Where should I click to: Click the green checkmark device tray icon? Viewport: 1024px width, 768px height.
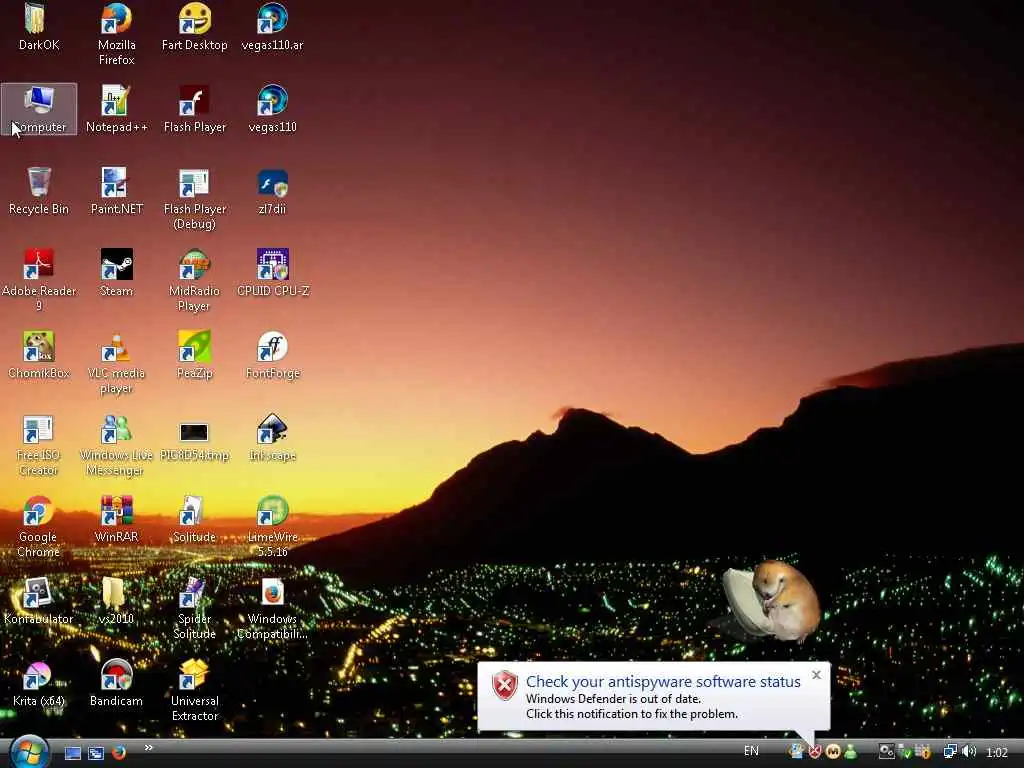(904, 752)
